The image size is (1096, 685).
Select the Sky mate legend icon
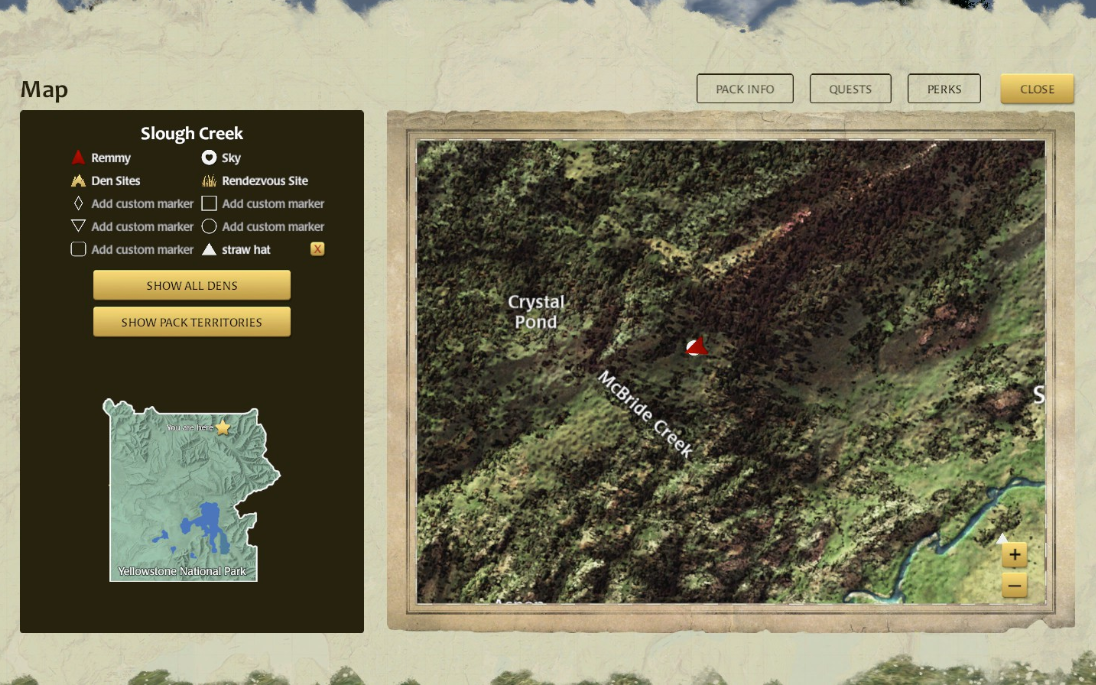209,157
